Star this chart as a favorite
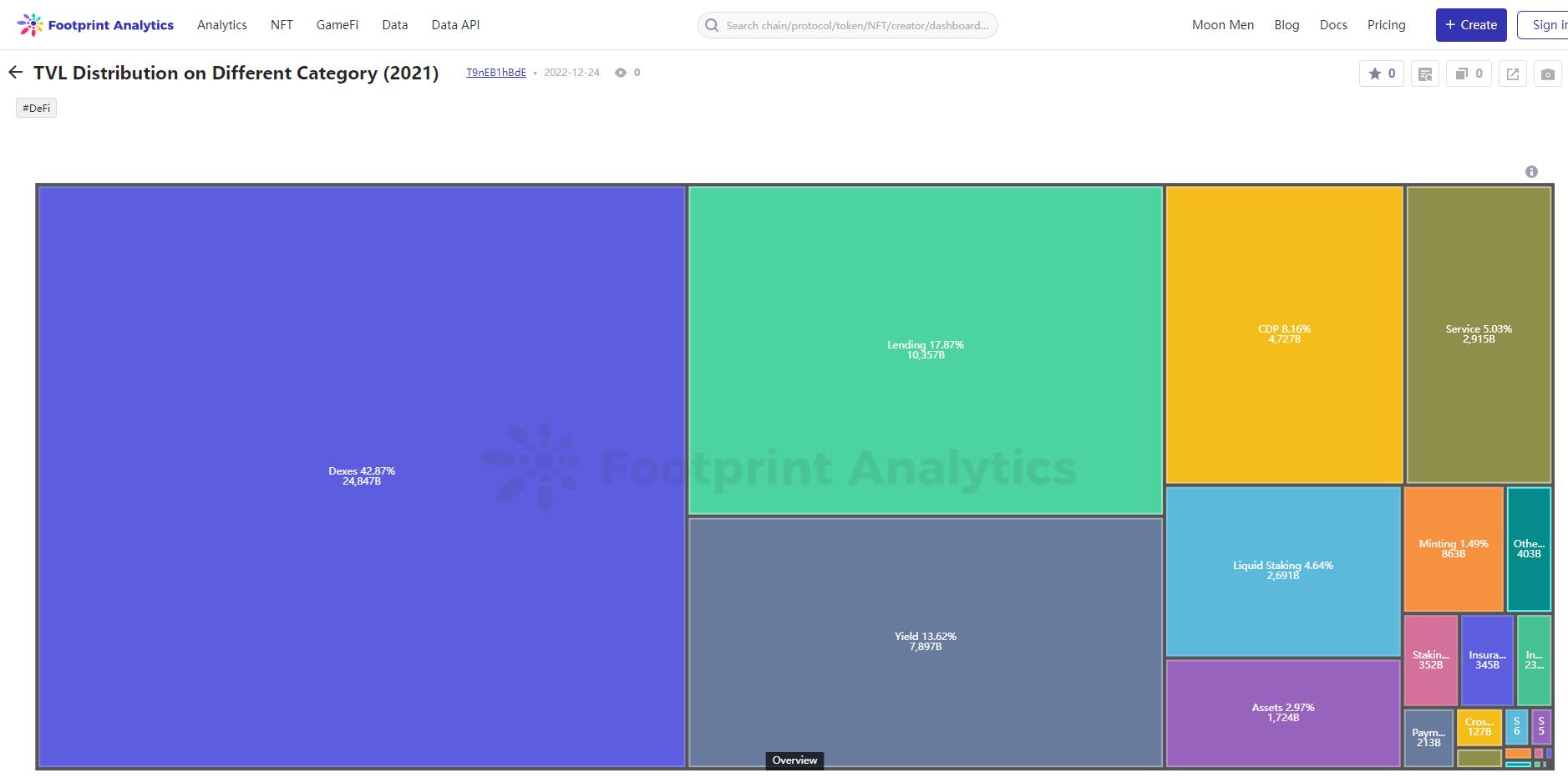1568x783 pixels. coord(1382,74)
